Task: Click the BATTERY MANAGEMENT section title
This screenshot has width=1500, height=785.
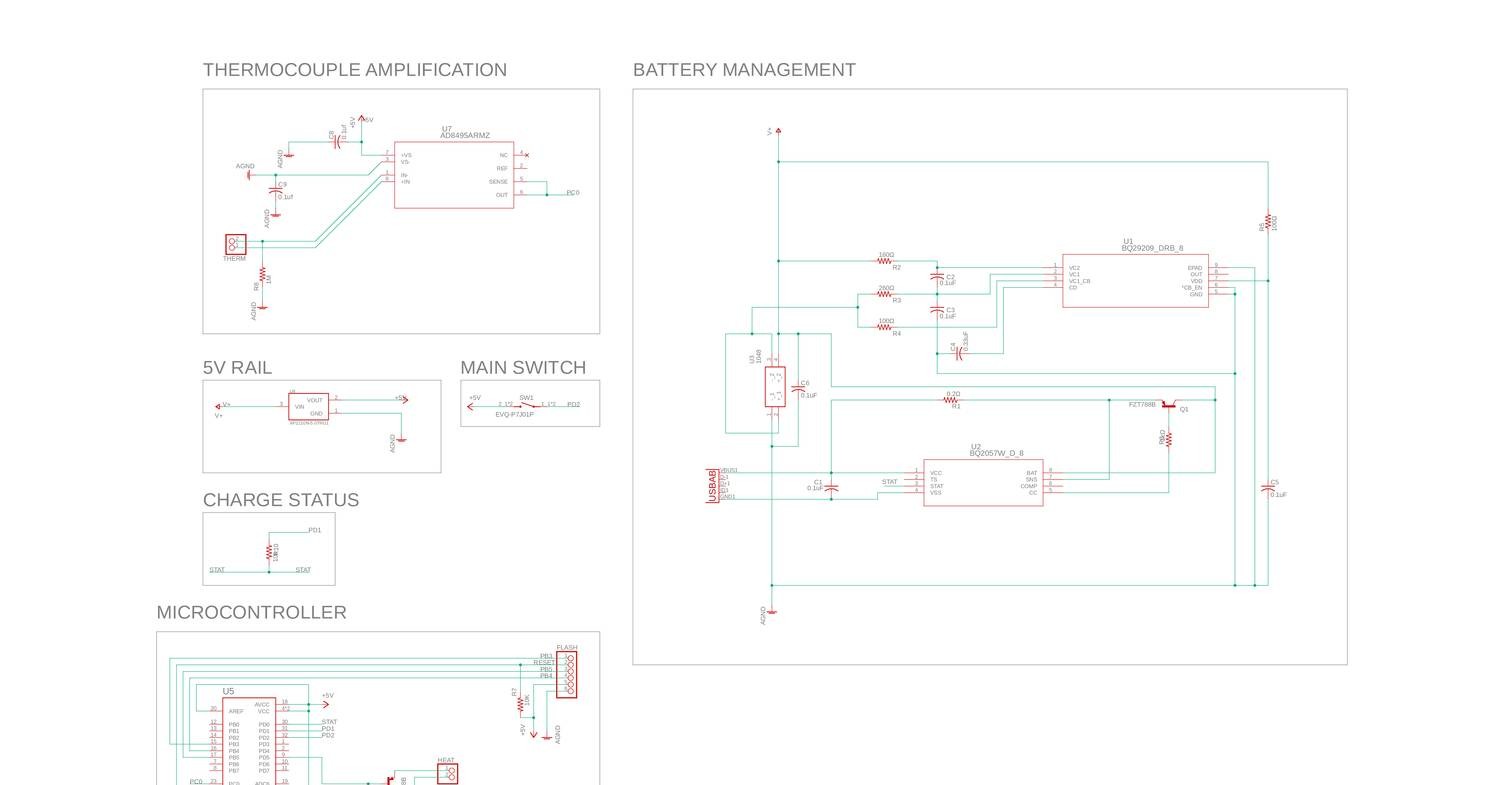Action: [744, 70]
